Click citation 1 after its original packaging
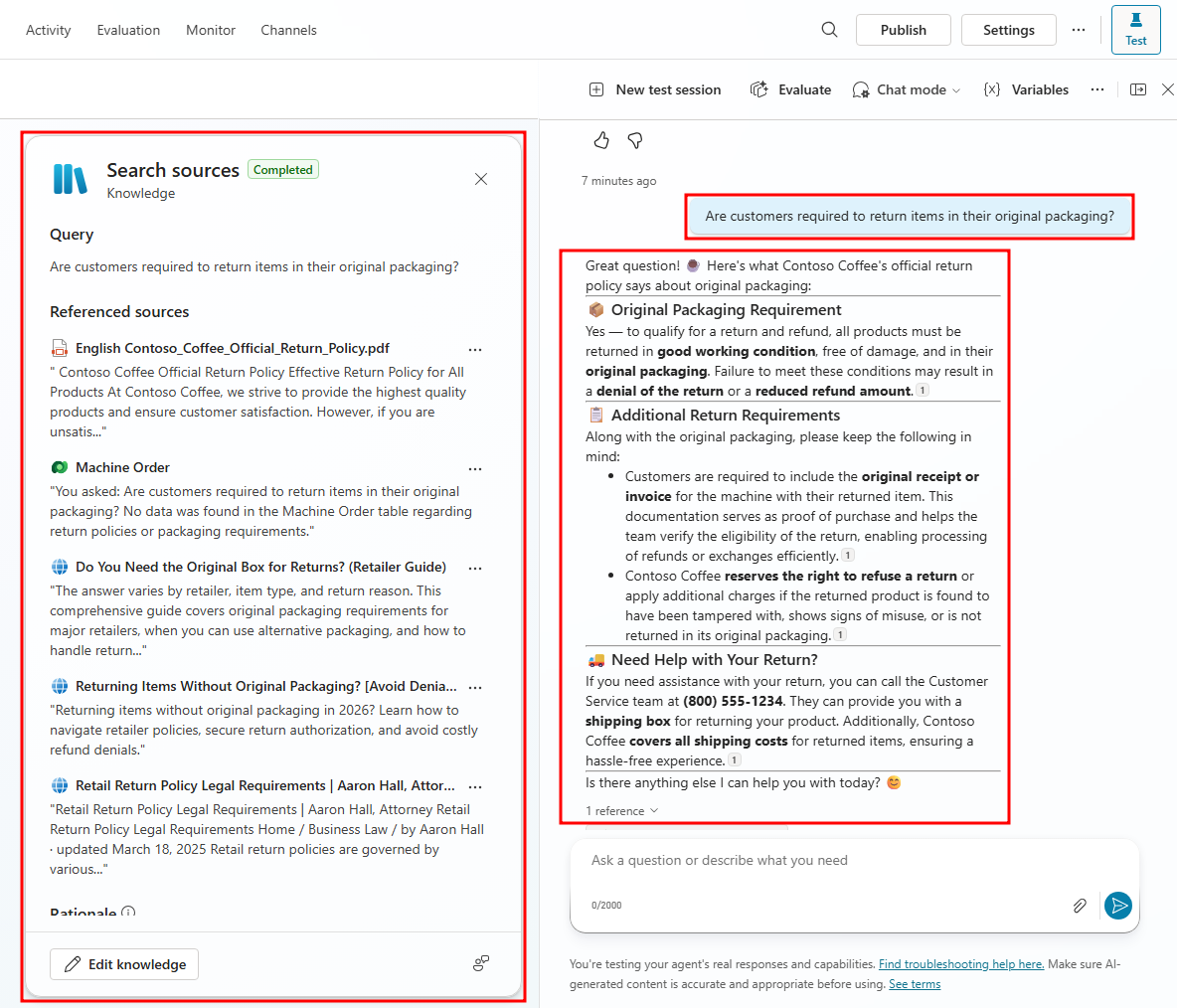 (x=841, y=635)
